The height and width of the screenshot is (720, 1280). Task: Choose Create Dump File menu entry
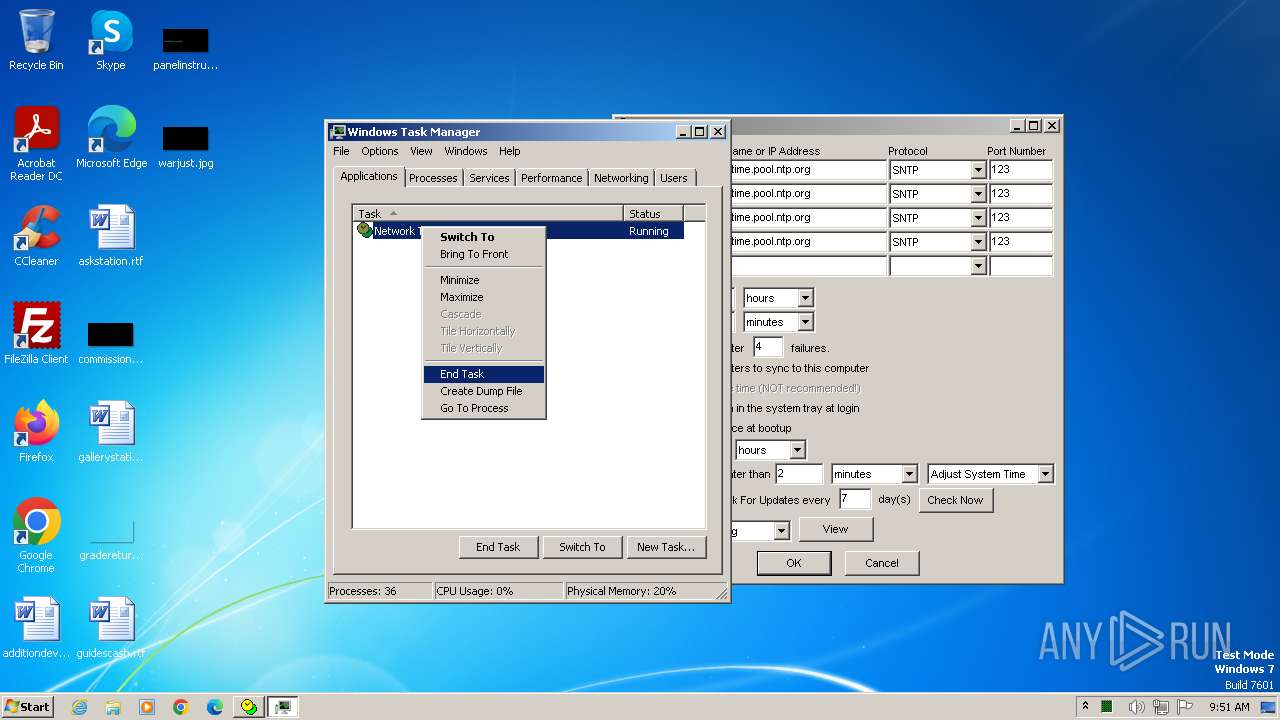[483, 391]
